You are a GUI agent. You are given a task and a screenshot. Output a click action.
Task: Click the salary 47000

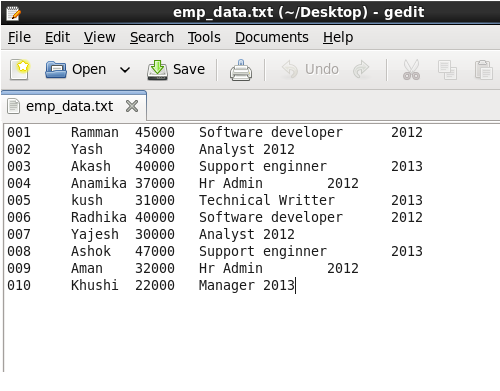[x=155, y=251]
